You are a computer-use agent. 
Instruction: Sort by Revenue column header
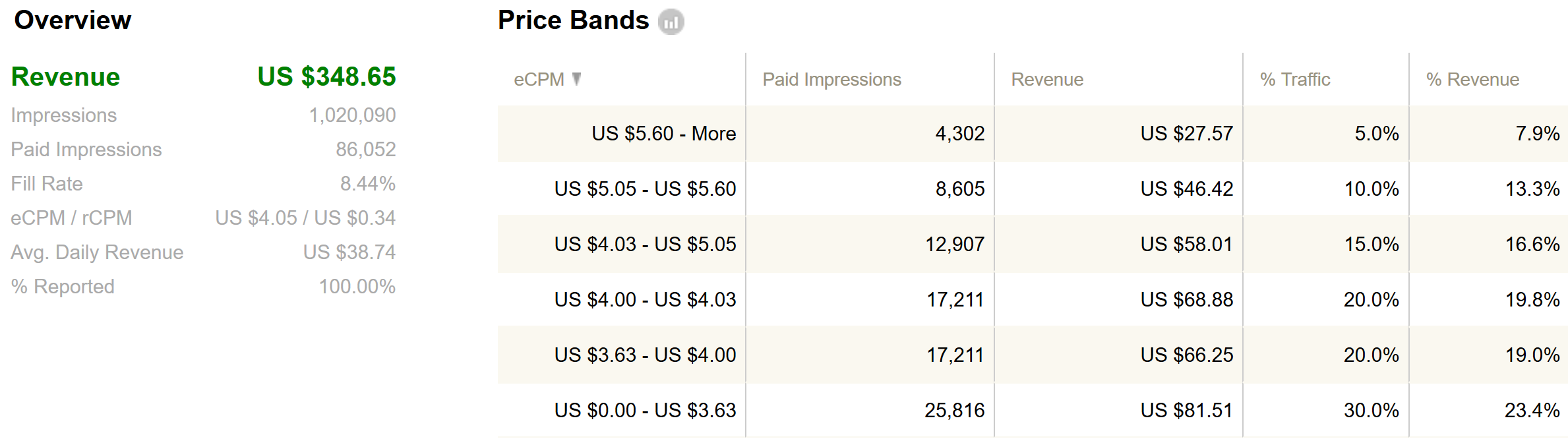[x=1047, y=80]
